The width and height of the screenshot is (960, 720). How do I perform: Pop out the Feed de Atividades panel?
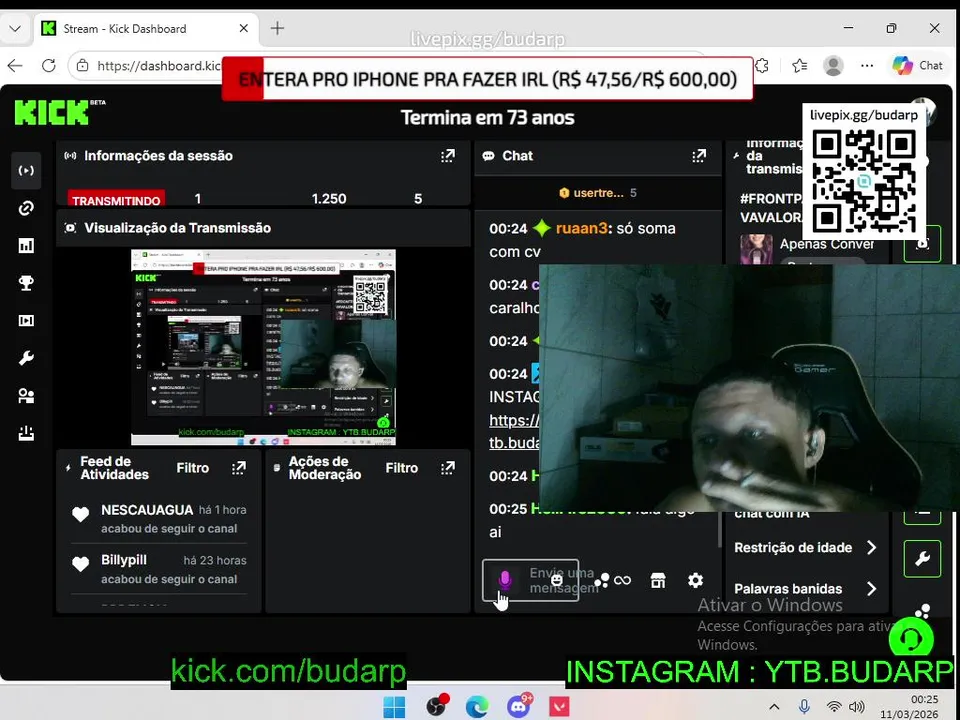click(239, 468)
